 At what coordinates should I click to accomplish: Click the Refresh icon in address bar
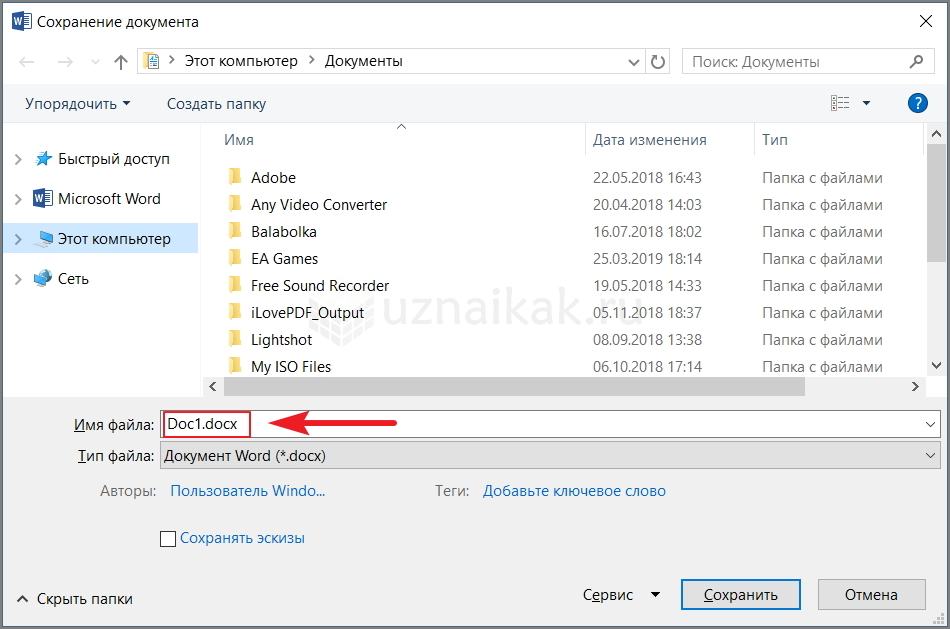658,62
